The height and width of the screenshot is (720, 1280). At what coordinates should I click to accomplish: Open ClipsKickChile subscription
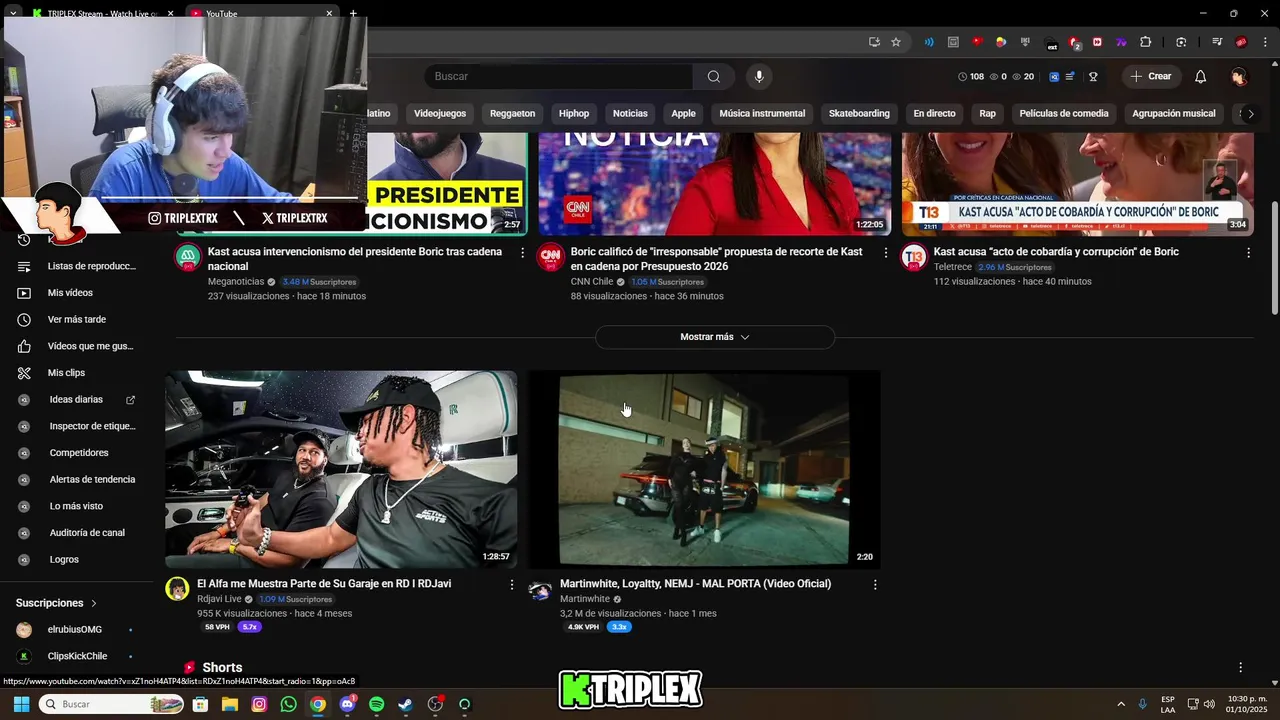point(77,657)
